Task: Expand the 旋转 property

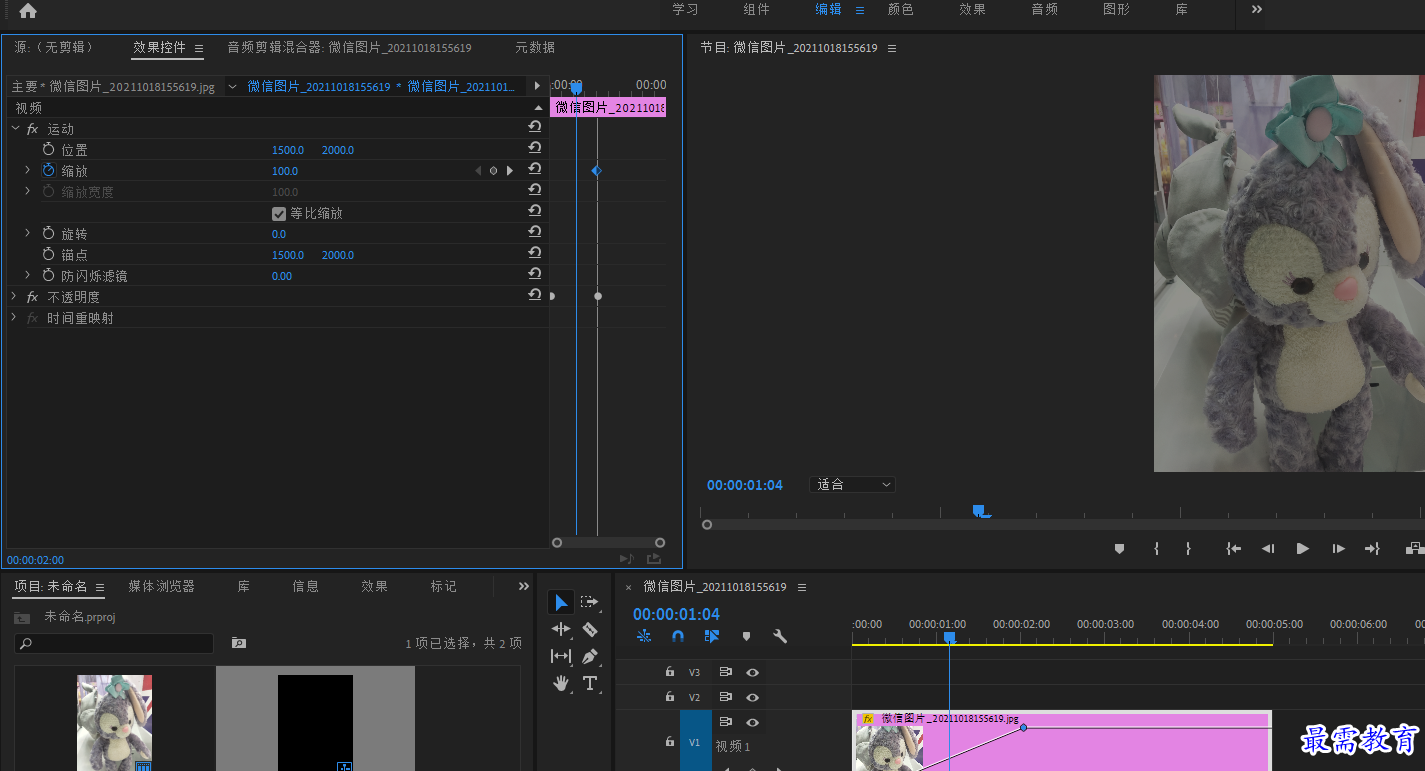Action: click(x=28, y=233)
